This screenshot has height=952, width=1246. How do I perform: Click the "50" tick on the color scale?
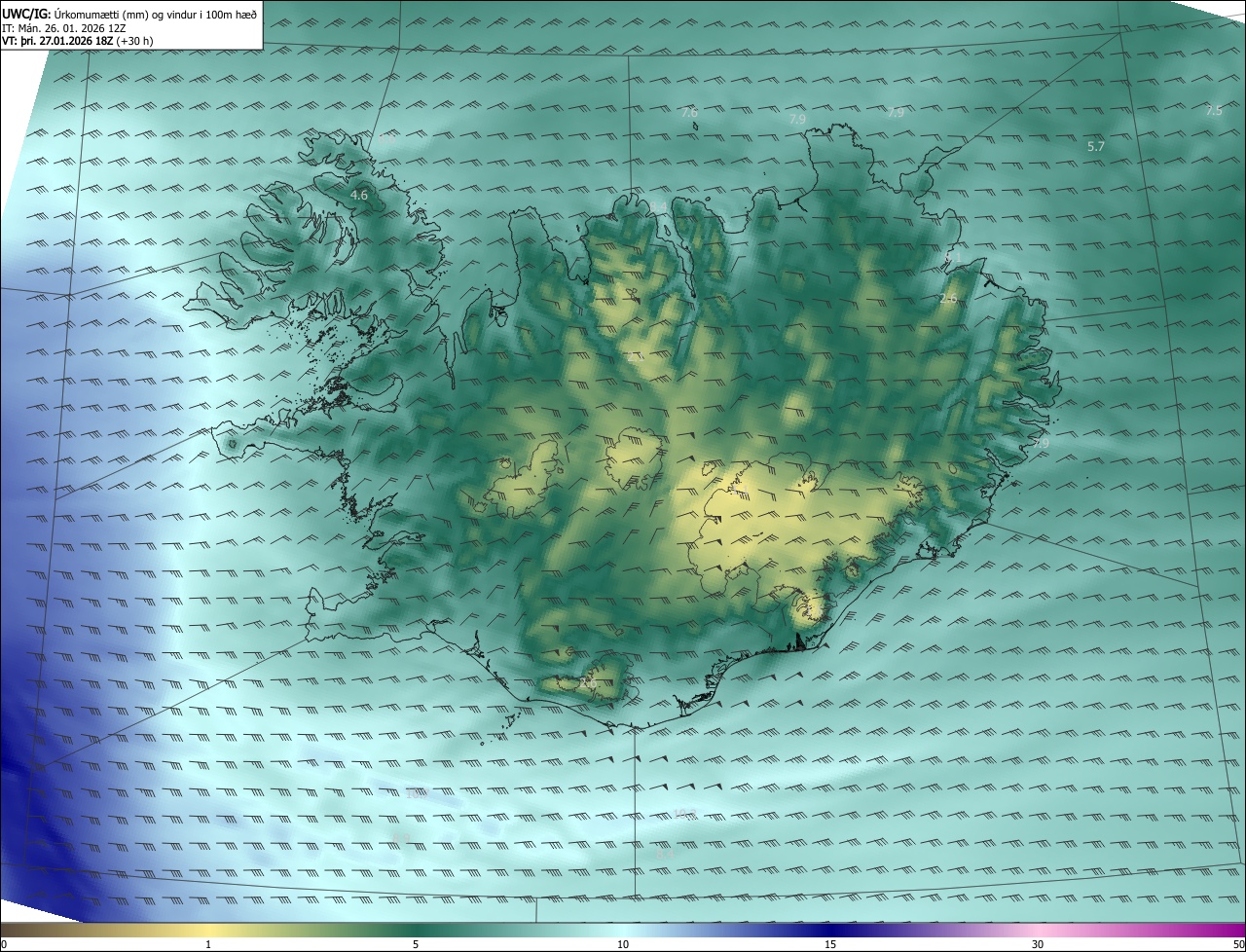pyautogui.click(x=1238, y=944)
